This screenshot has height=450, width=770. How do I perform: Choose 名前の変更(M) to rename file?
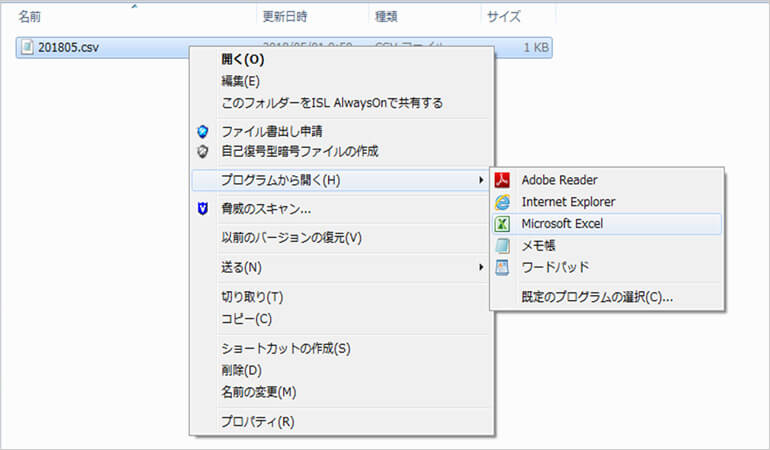[x=258, y=392]
